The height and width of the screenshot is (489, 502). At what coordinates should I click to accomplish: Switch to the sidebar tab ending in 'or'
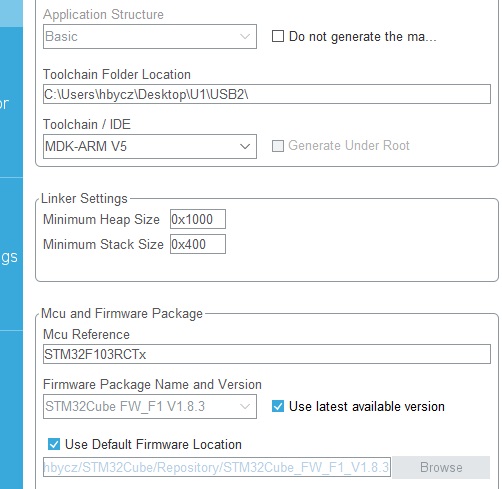click(11, 102)
